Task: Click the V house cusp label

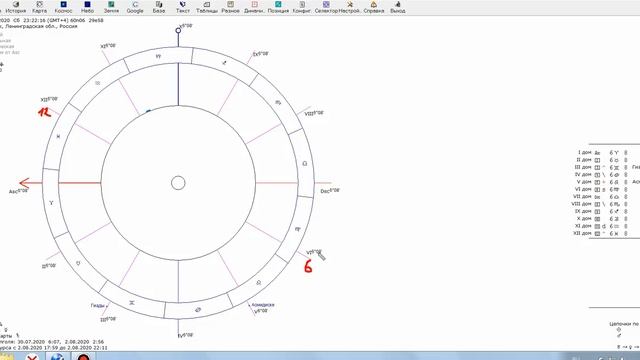Action: (261, 311)
